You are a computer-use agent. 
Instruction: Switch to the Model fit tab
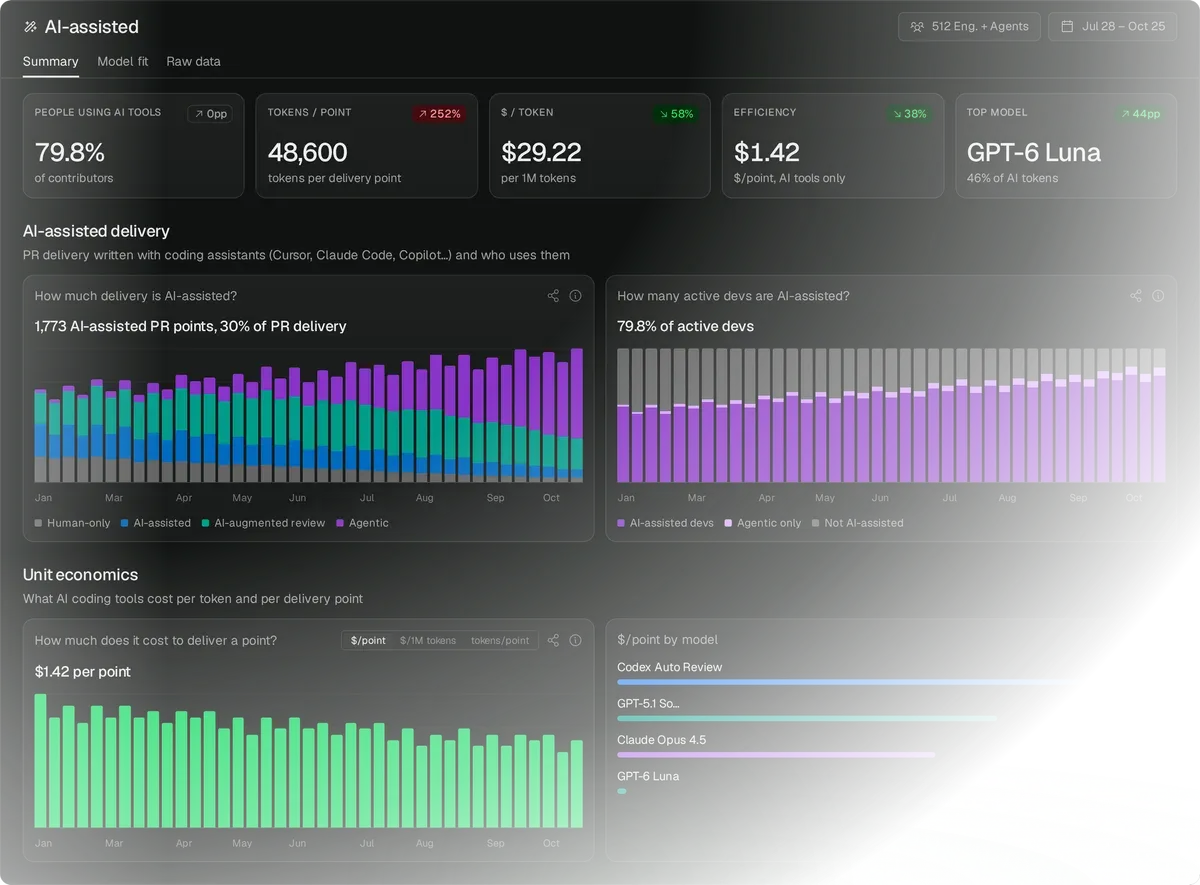pos(123,61)
